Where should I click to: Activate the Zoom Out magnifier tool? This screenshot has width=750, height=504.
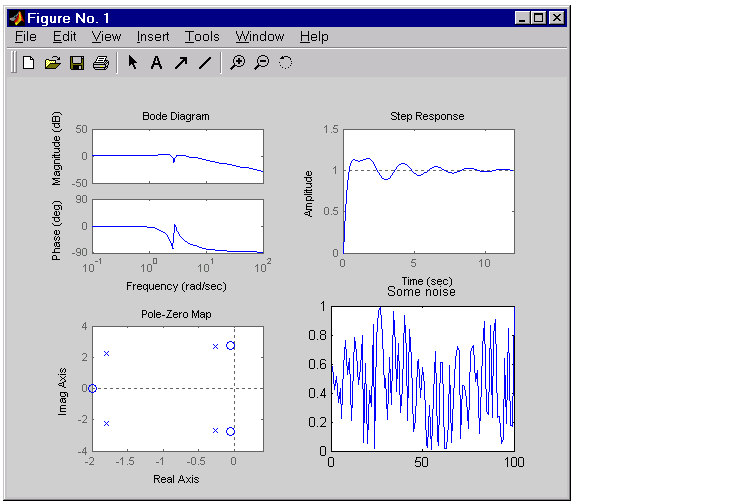tap(261, 63)
